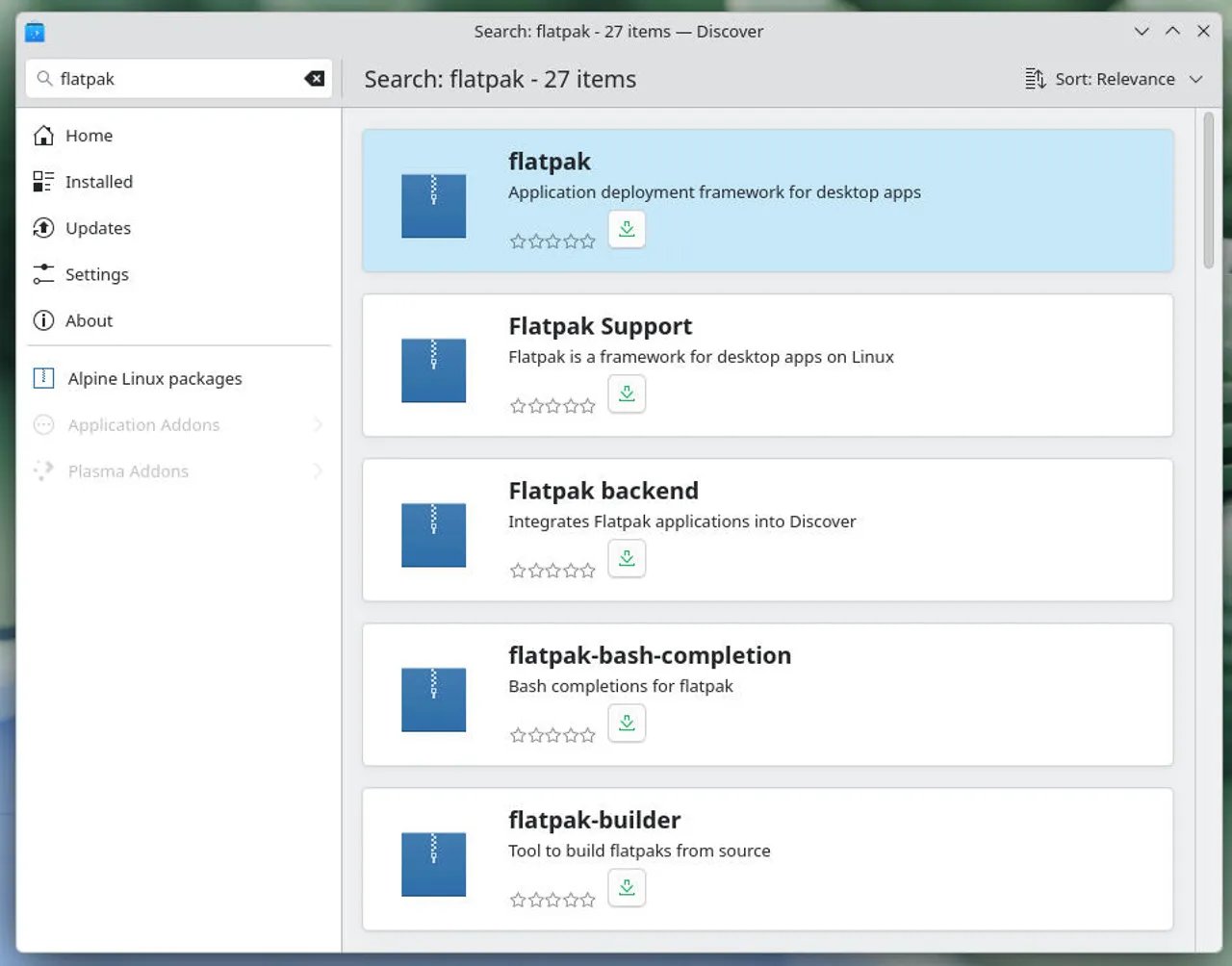
Task: Click the 'Search: flatpak - 27 items' heading
Action: pos(500,79)
